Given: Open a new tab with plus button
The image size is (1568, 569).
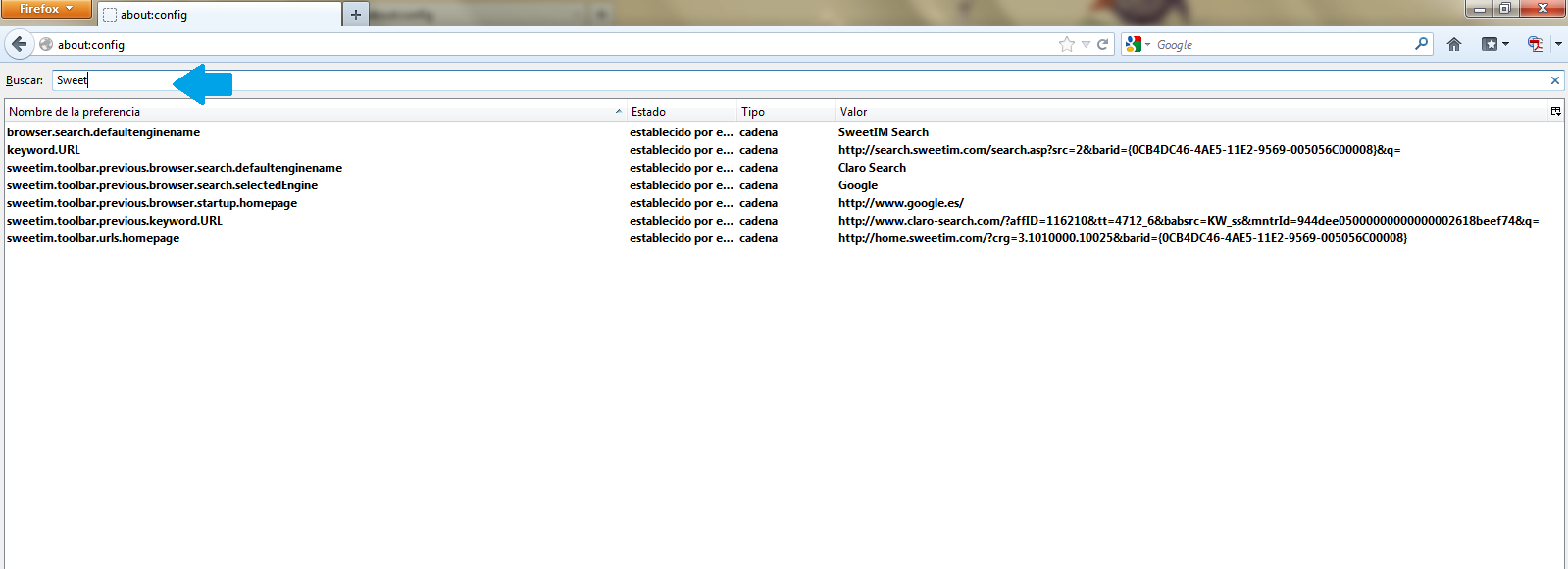Looking at the screenshot, I should pyautogui.click(x=356, y=15).
